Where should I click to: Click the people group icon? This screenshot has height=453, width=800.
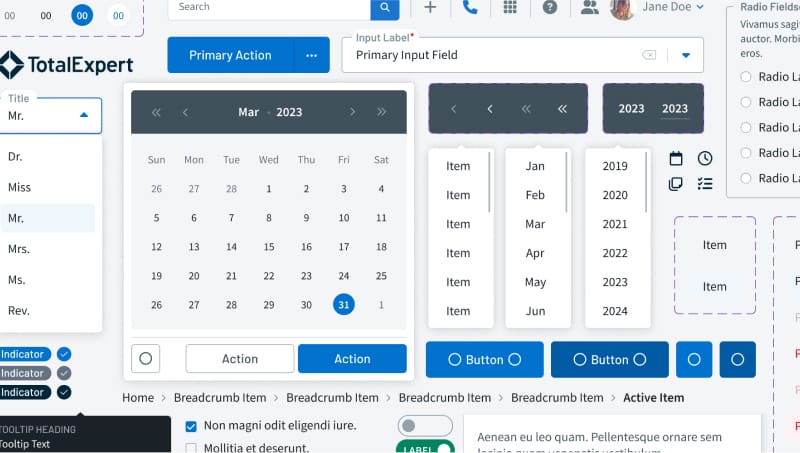click(590, 7)
